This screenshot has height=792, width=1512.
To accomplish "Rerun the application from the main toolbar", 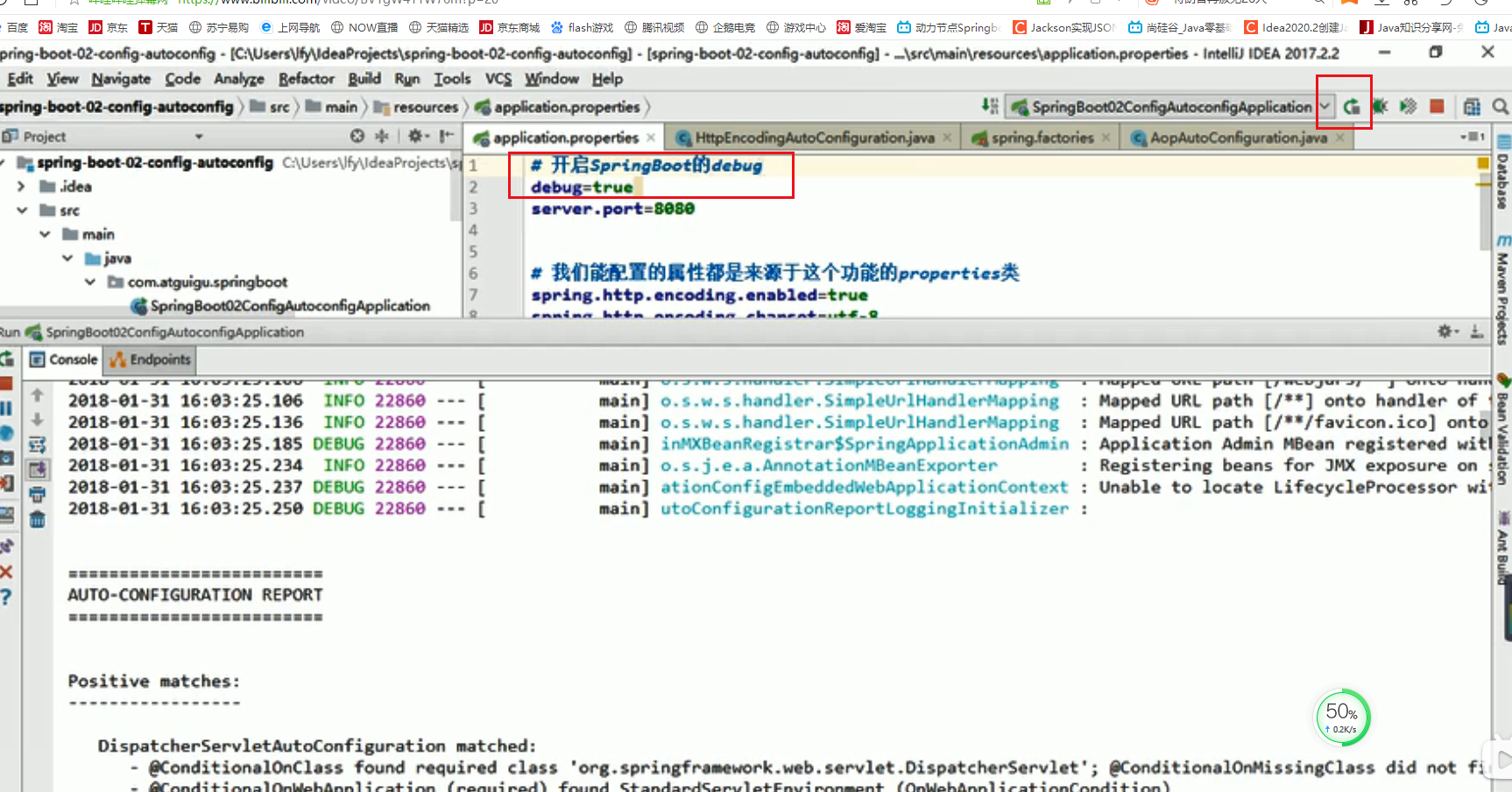I will [1352, 107].
